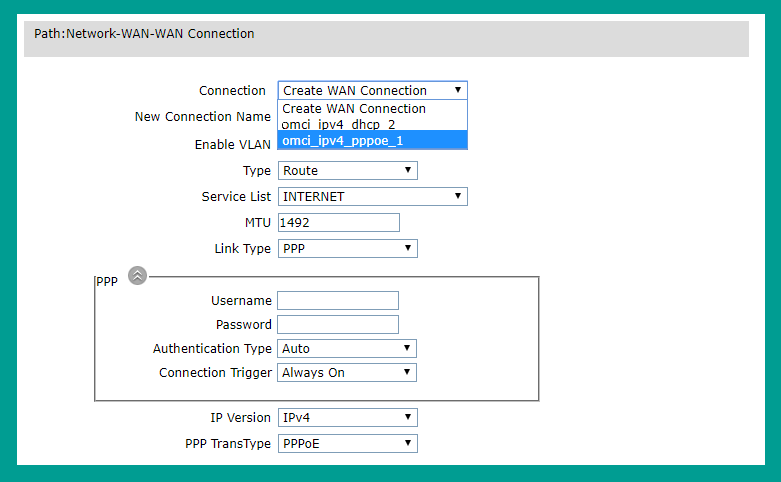This screenshot has height=482, width=781.
Task: Open the Link Type PPP dropdown
Action: (348, 248)
